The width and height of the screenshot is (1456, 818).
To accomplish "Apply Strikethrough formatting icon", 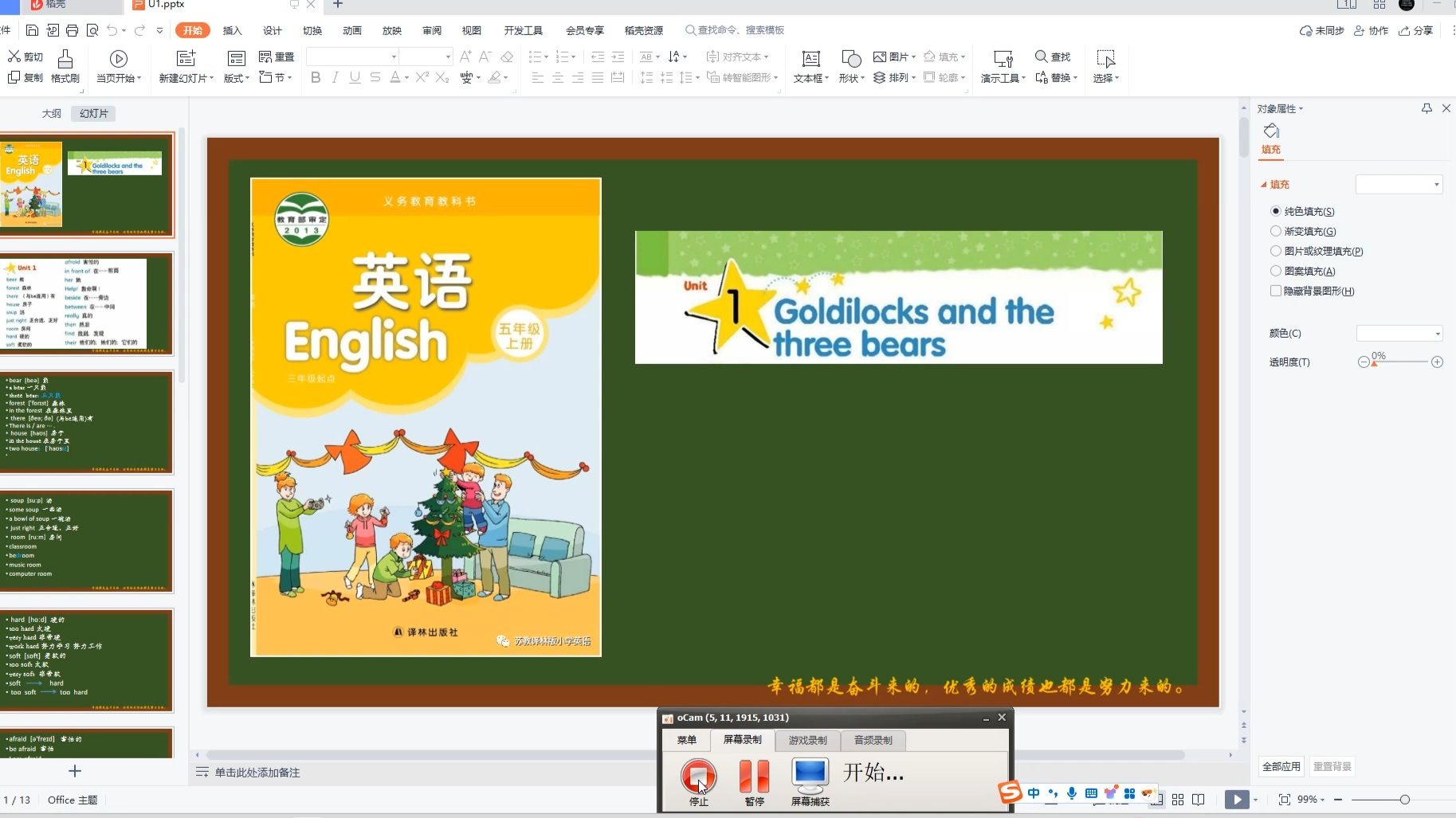I will pos(375,77).
